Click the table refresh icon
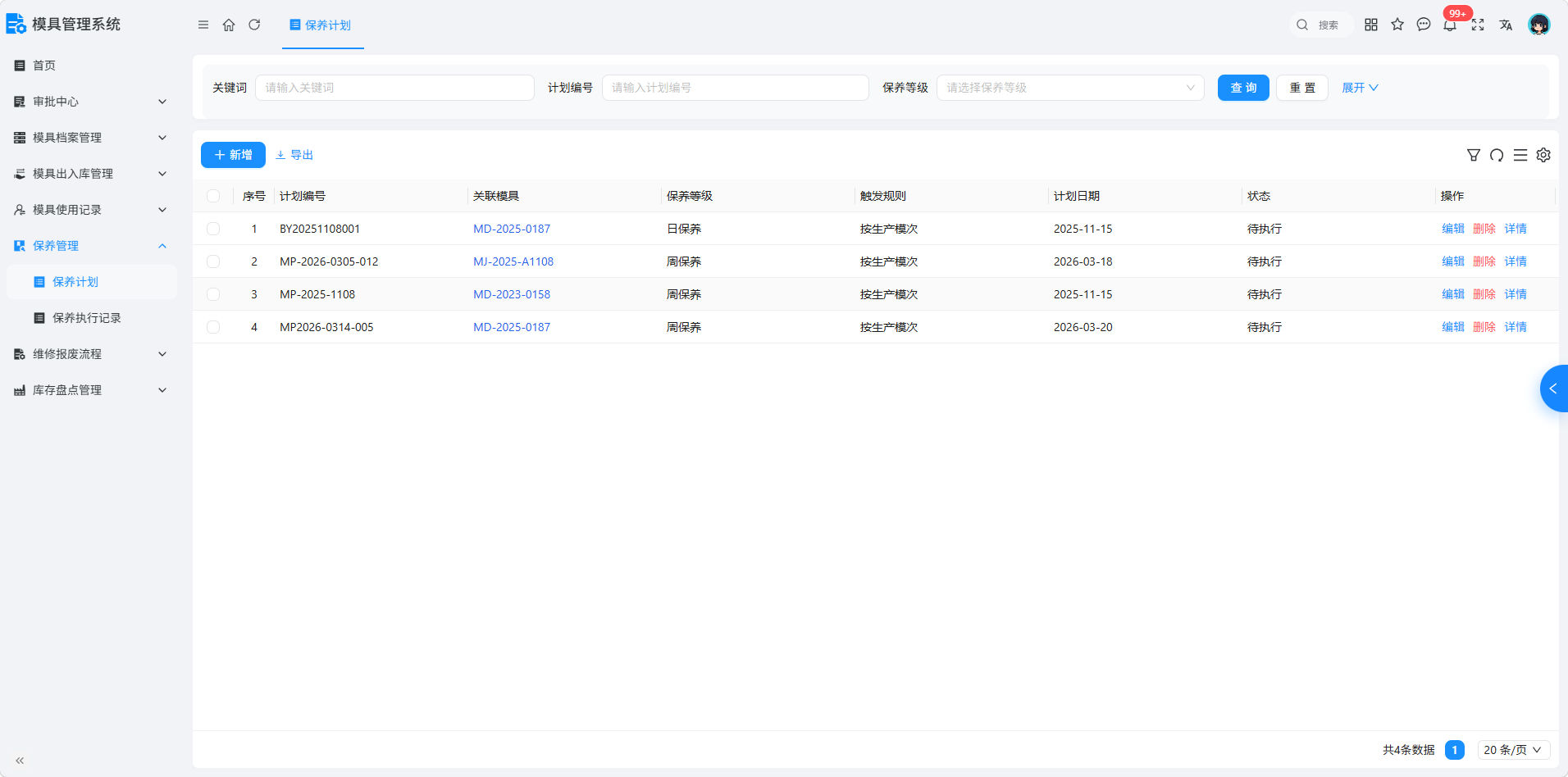Viewport: 1568px width, 777px height. tap(1497, 155)
